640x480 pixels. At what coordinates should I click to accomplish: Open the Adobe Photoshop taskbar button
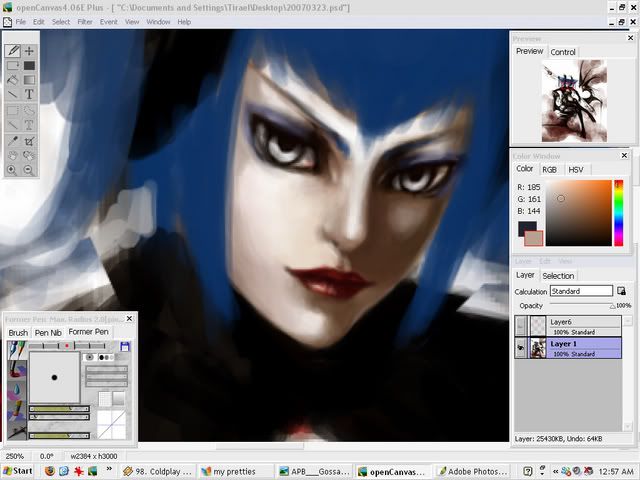point(472,471)
